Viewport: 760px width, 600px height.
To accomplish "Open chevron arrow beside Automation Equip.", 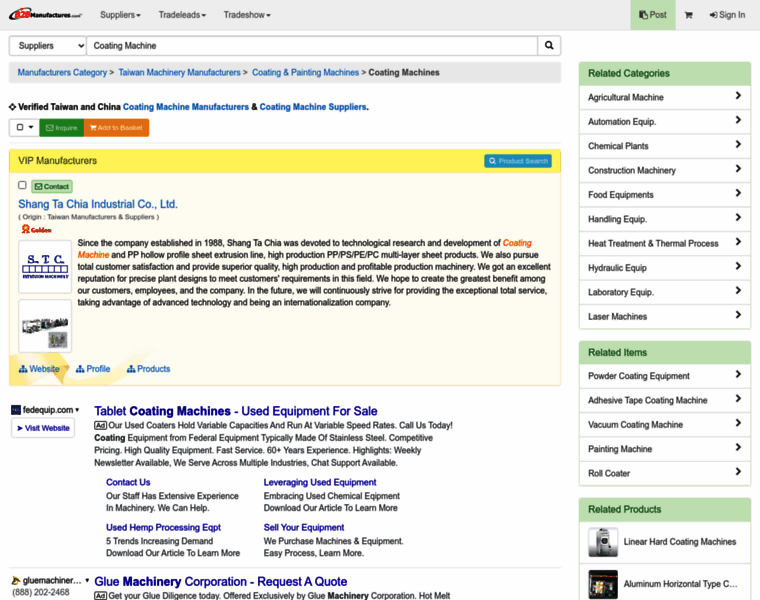I will (x=738, y=120).
